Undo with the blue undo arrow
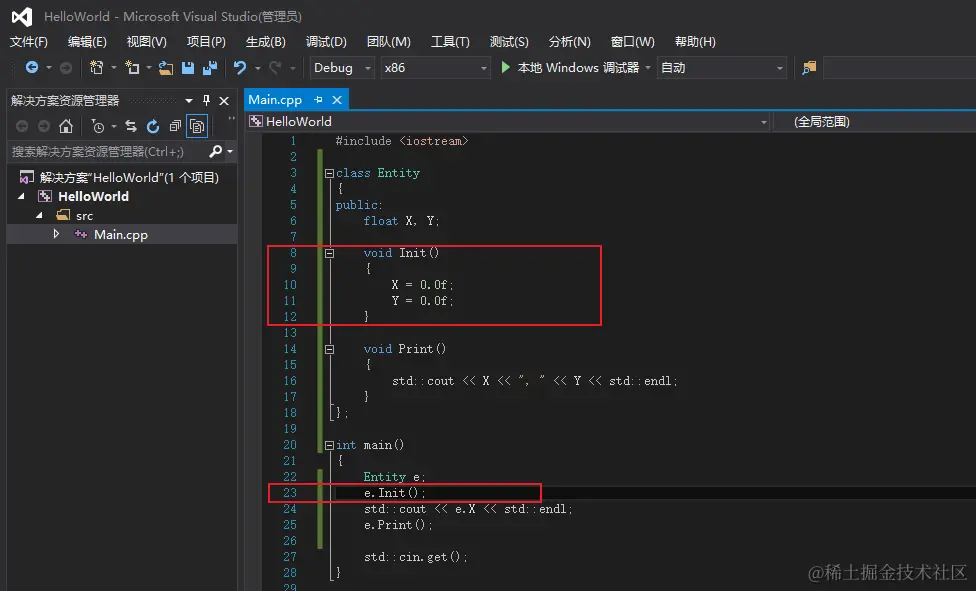Image resolution: width=976 pixels, height=591 pixels. coord(240,67)
